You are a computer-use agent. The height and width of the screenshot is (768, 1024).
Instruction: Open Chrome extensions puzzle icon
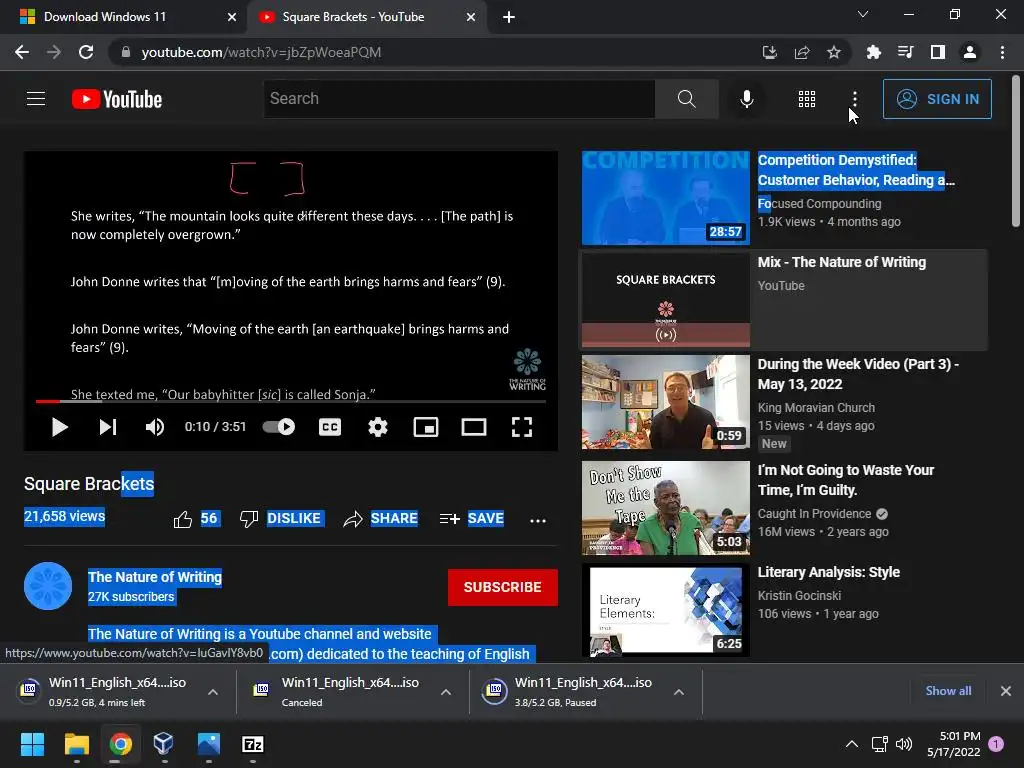873,52
